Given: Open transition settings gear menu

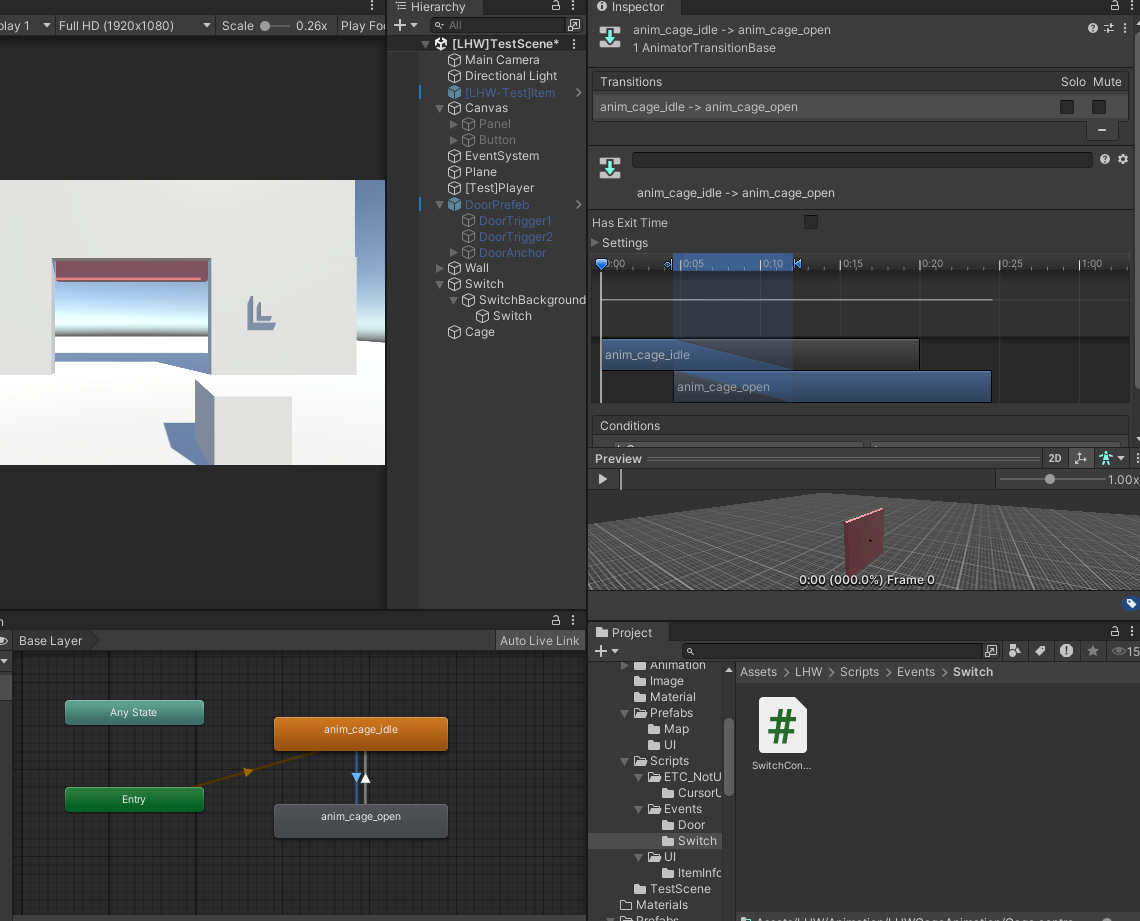Looking at the screenshot, I should tap(1123, 160).
